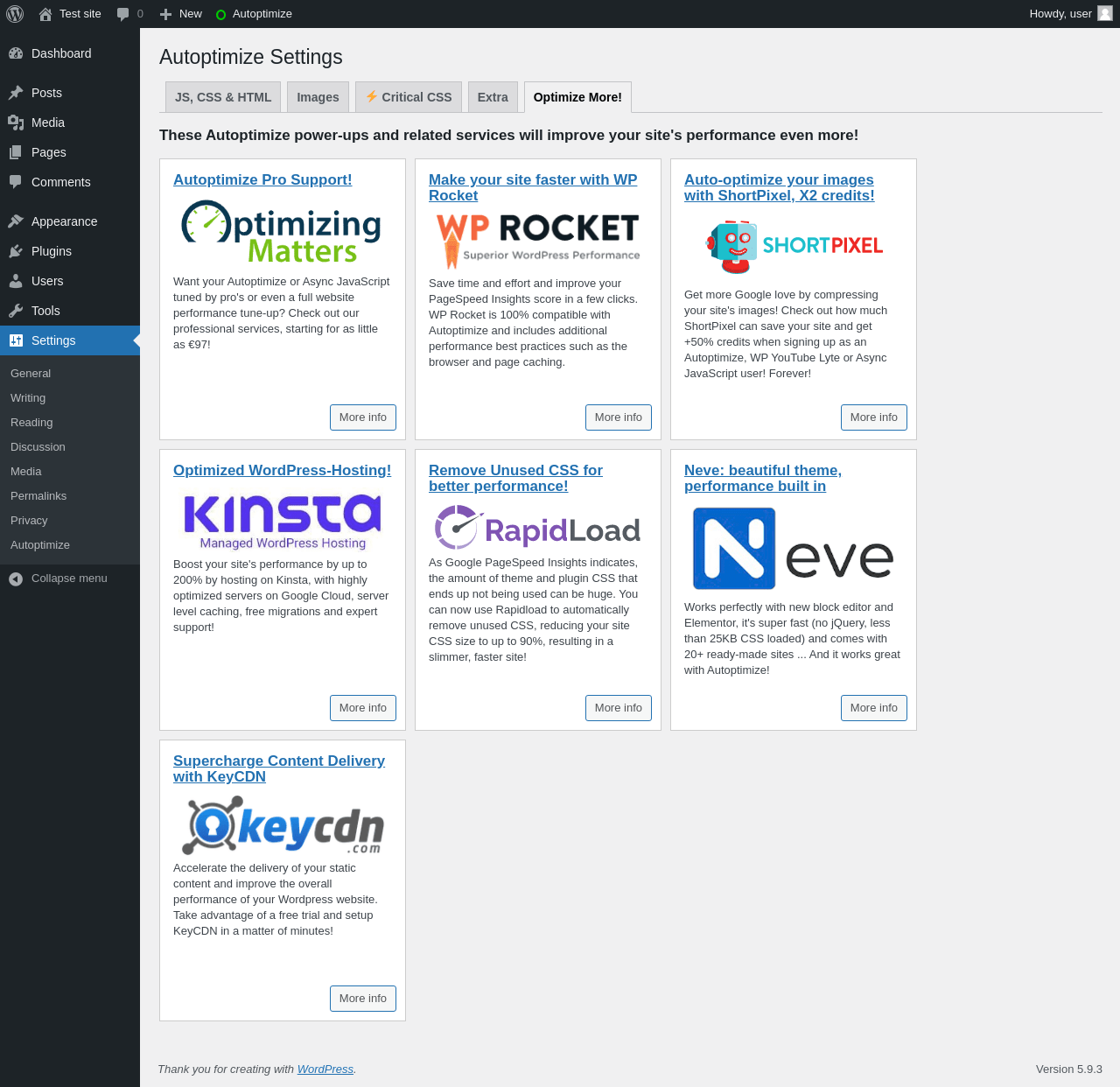The height and width of the screenshot is (1087, 1120).
Task: Open Reading settings submenu
Action: coord(31,423)
